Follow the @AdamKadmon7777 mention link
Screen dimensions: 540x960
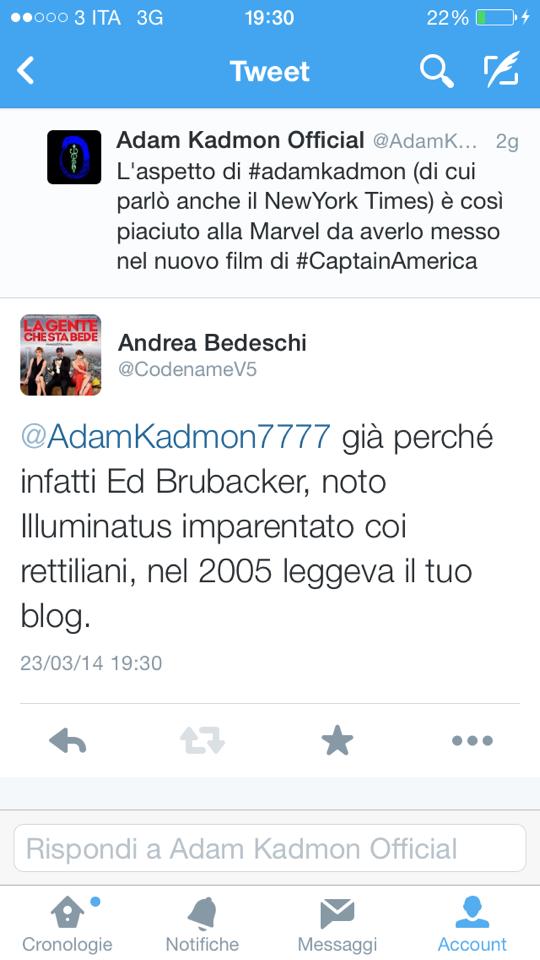tap(176, 437)
